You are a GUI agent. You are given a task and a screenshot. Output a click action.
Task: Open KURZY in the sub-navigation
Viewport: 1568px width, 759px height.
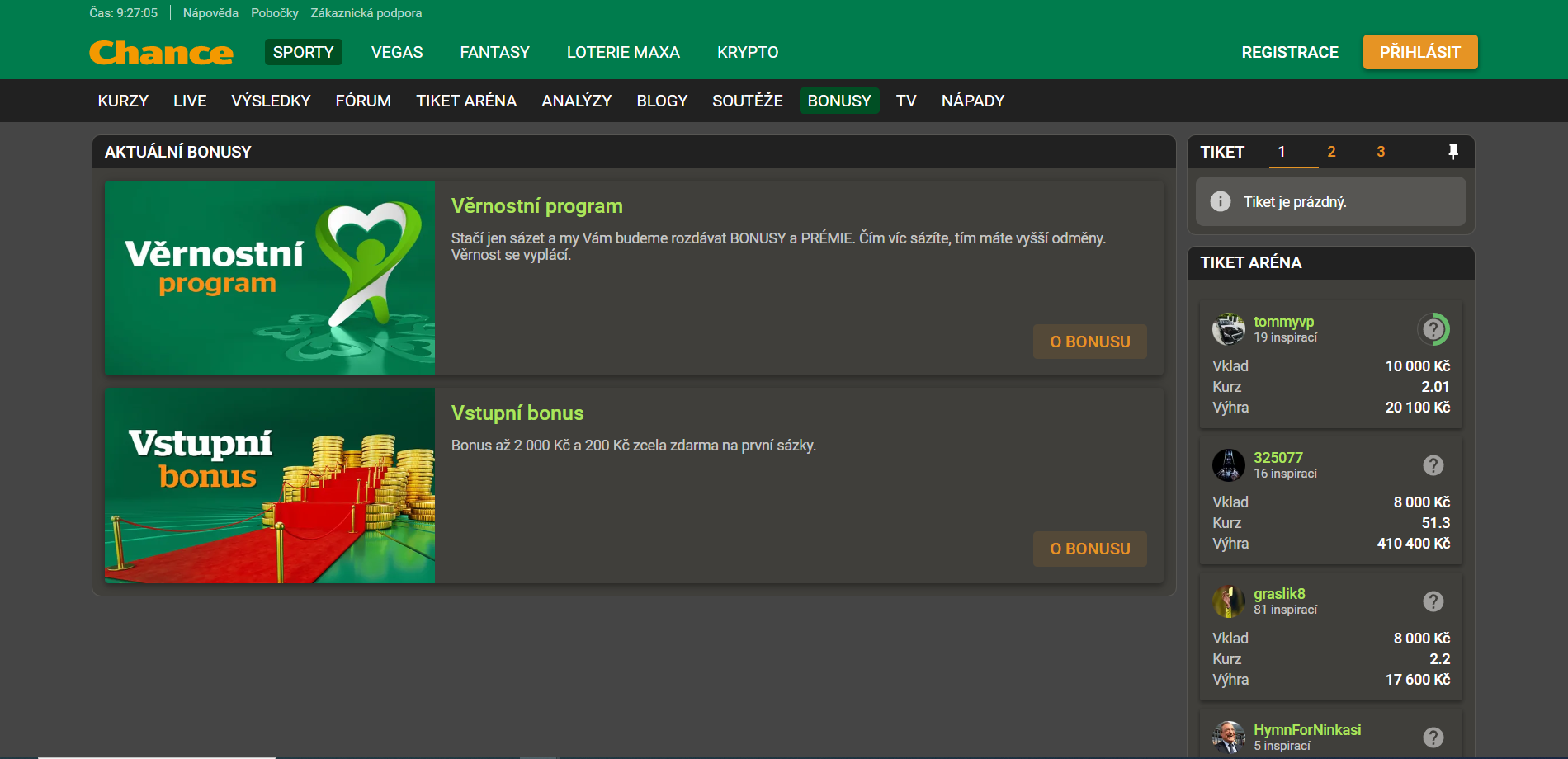(x=123, y=101)
